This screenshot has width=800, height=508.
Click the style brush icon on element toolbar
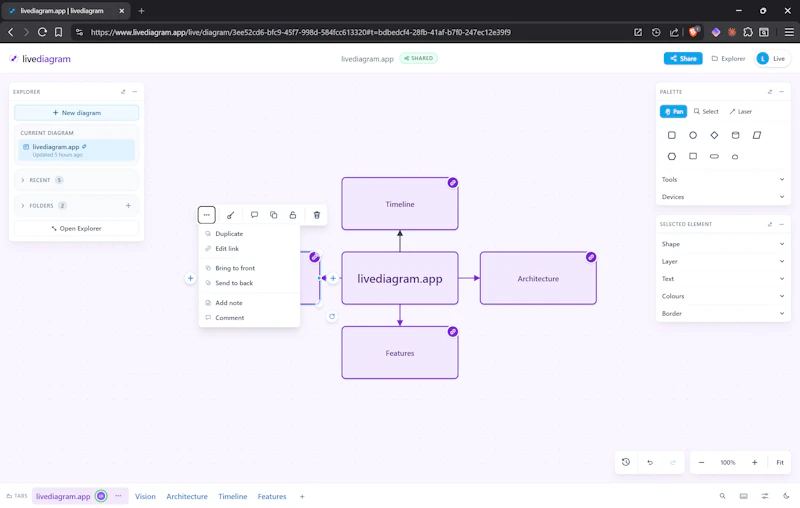click(231, 215)
